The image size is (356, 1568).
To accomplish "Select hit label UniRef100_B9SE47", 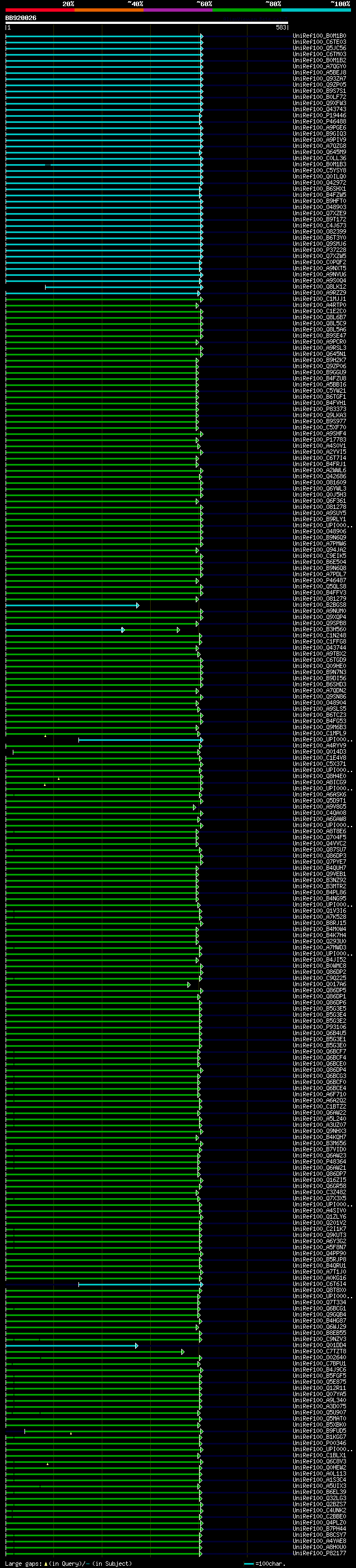I will 319,336.
